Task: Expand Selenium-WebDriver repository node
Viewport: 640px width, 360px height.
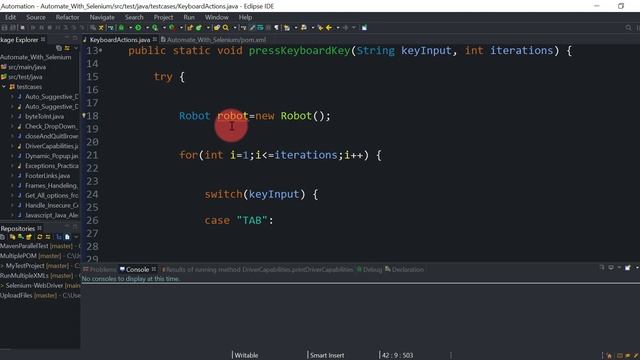Action: pyautogui.click(x=2, y=285)
